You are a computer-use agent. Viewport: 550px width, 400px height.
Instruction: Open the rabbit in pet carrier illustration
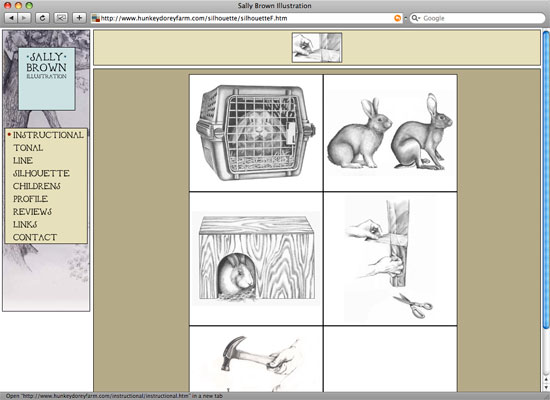point(256,133)
